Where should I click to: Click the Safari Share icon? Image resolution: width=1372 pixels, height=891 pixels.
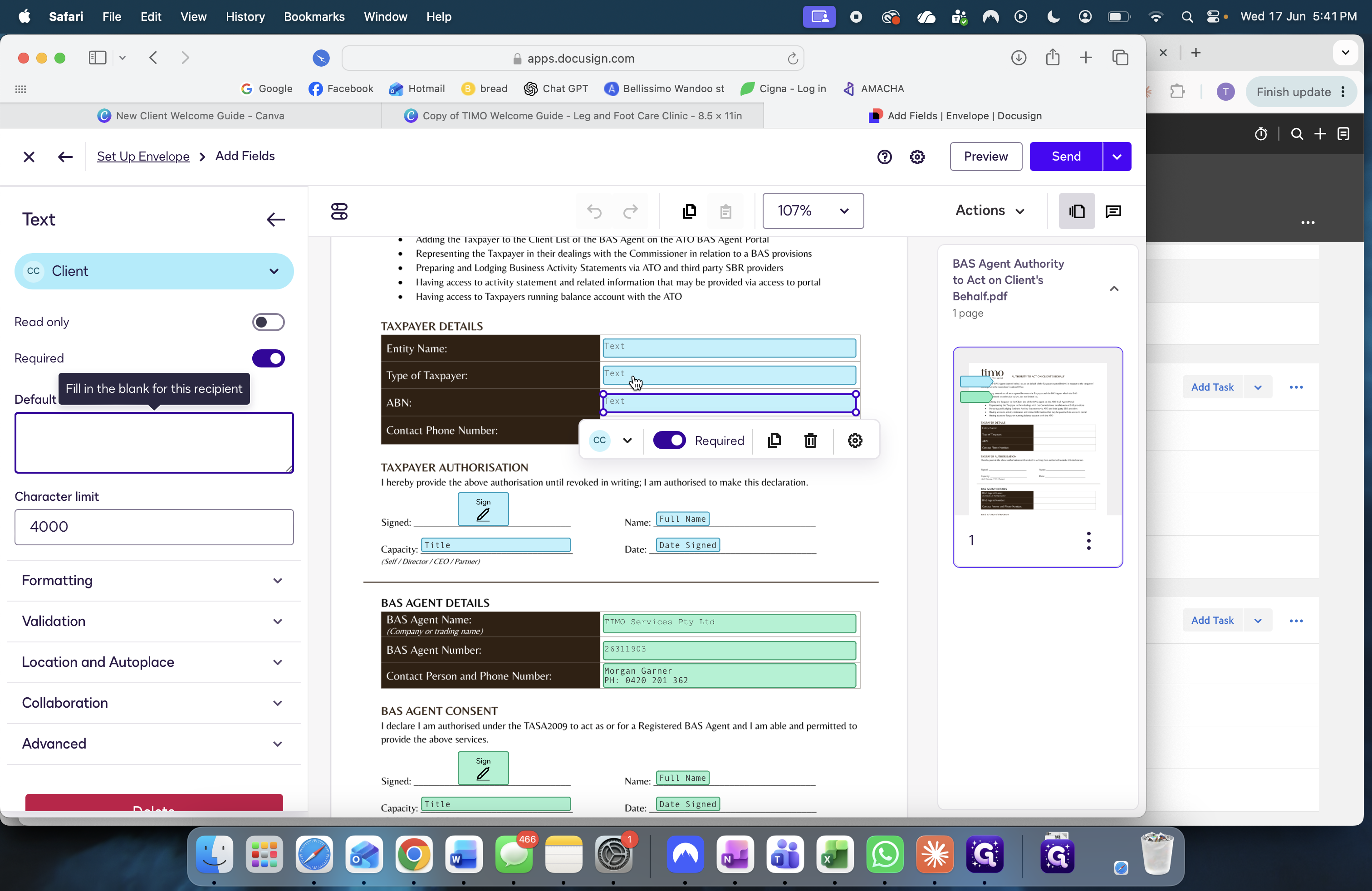coord(1053,58)
